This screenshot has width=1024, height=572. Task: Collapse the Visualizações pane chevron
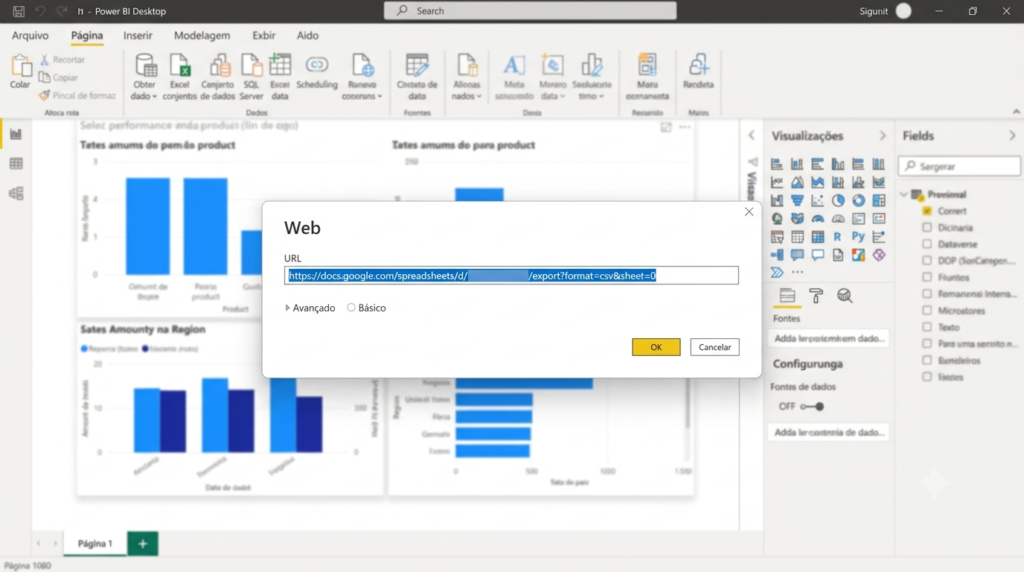[x=882, y=136]
